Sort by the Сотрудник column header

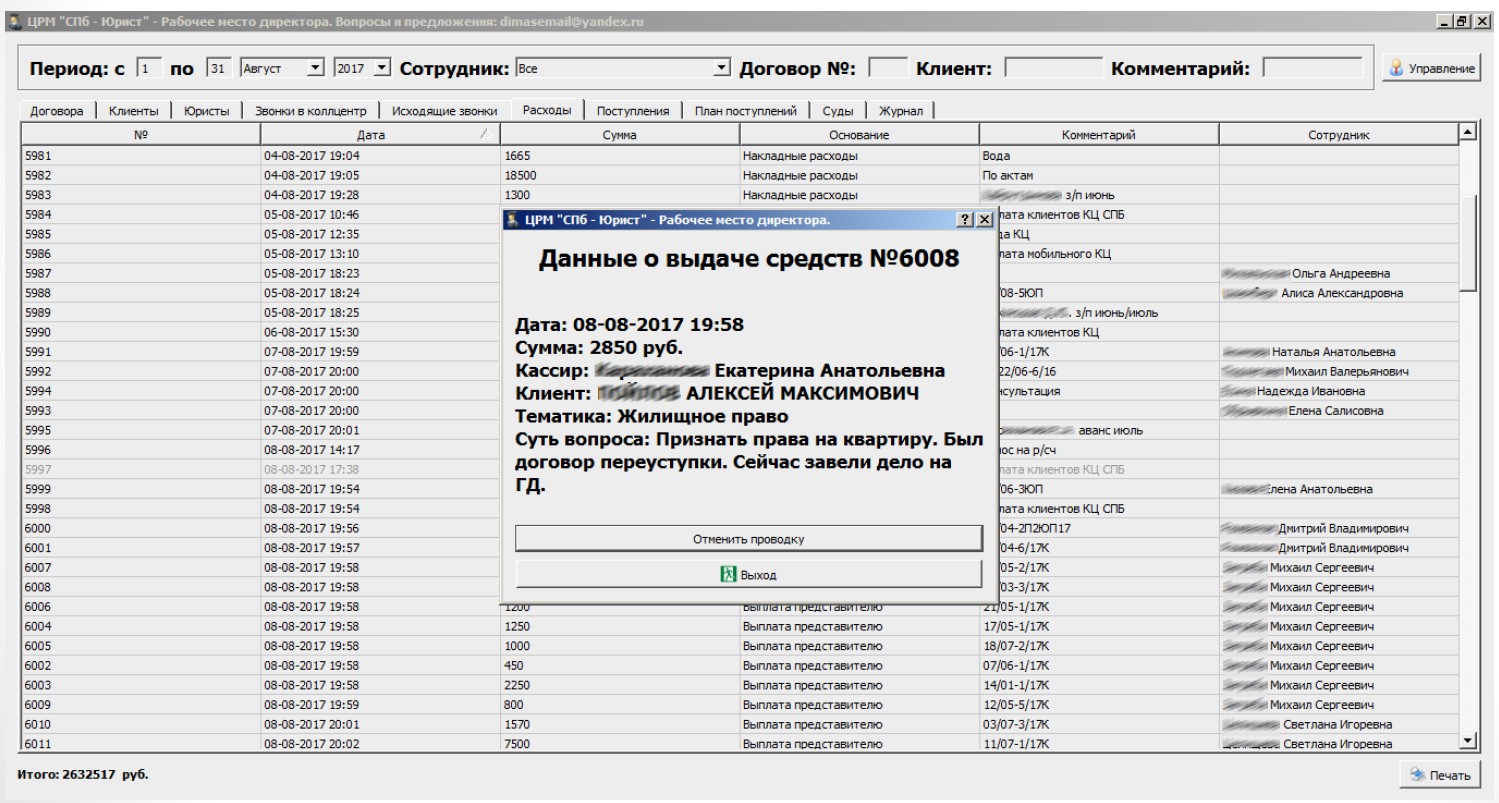click(x=1339, y=134)
